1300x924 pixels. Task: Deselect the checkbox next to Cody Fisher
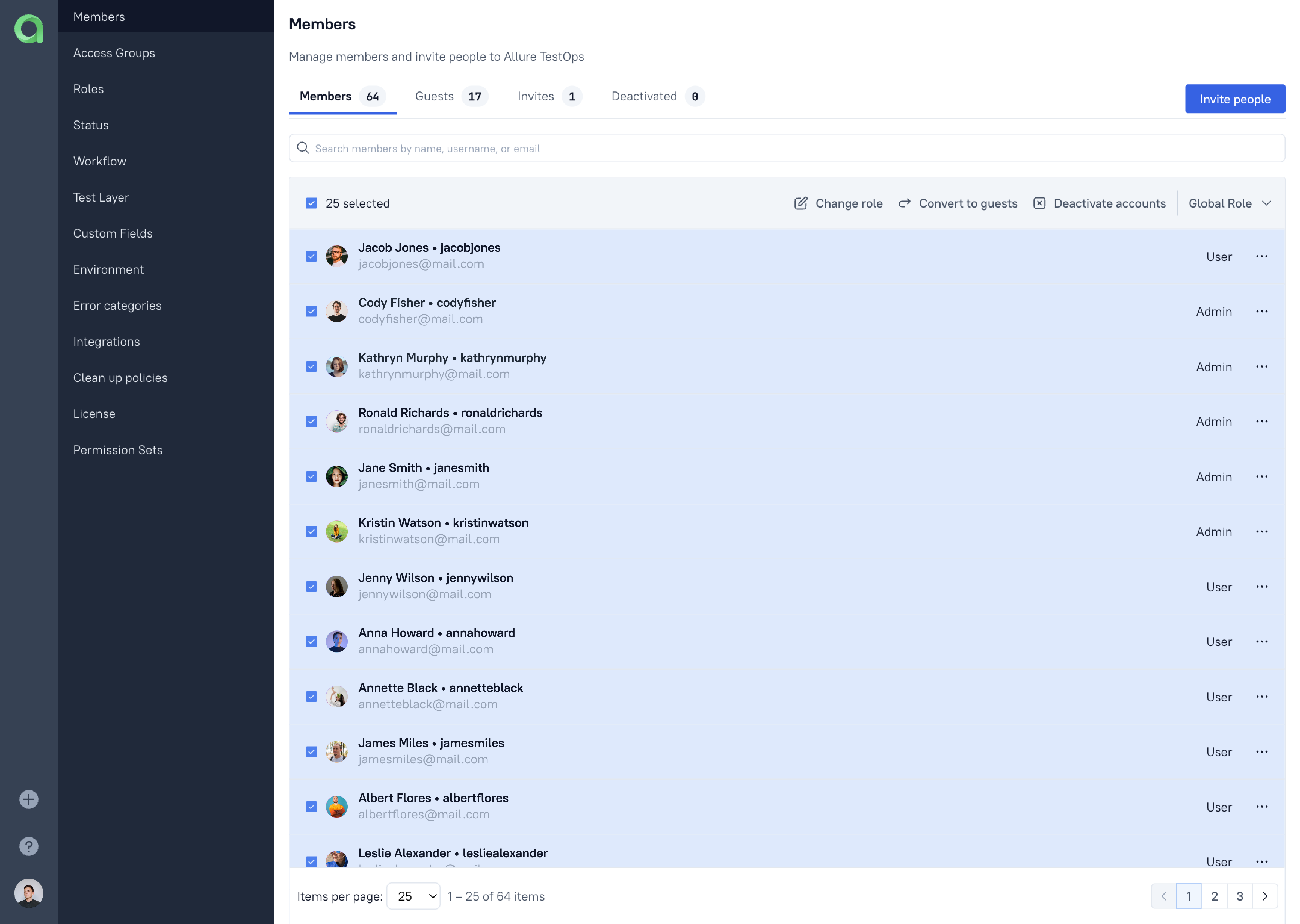click(311, 311)
